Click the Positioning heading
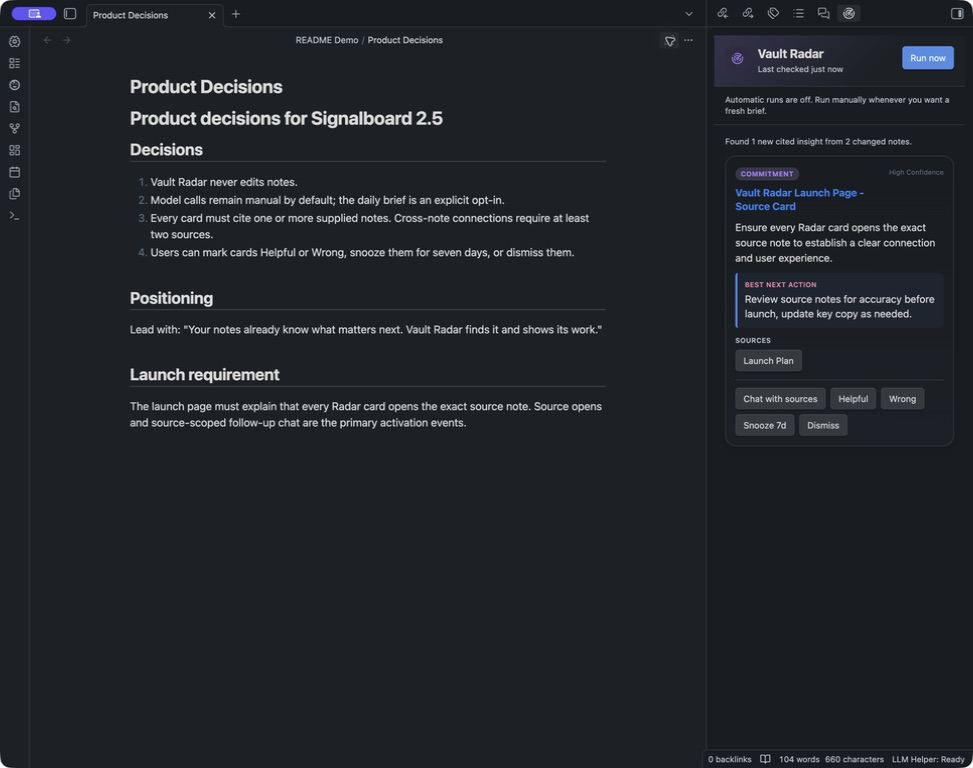973x768 pixels. point(171,298)
